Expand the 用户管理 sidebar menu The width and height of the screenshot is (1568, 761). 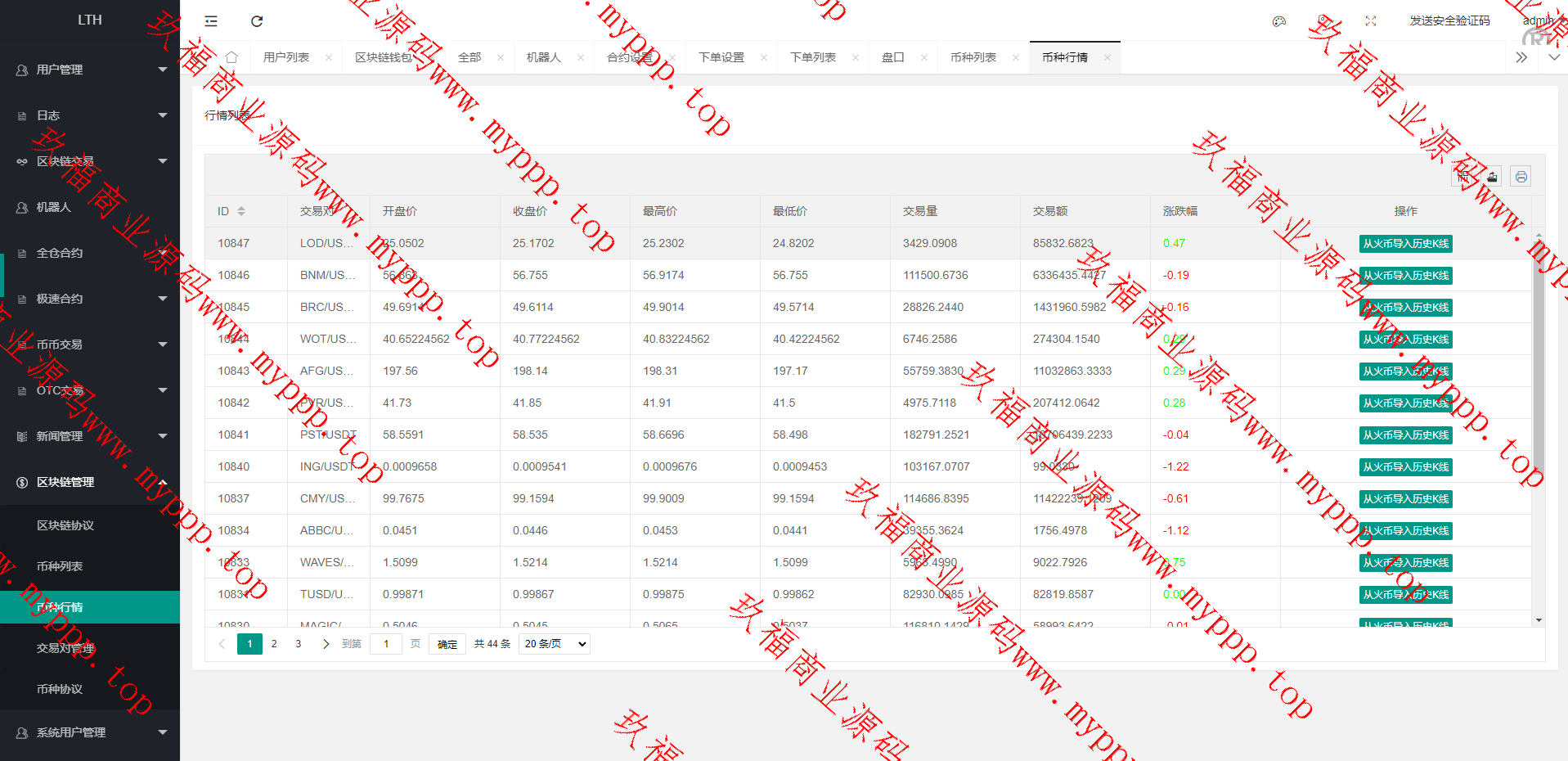pyautogui.click(x=90, y=70)
